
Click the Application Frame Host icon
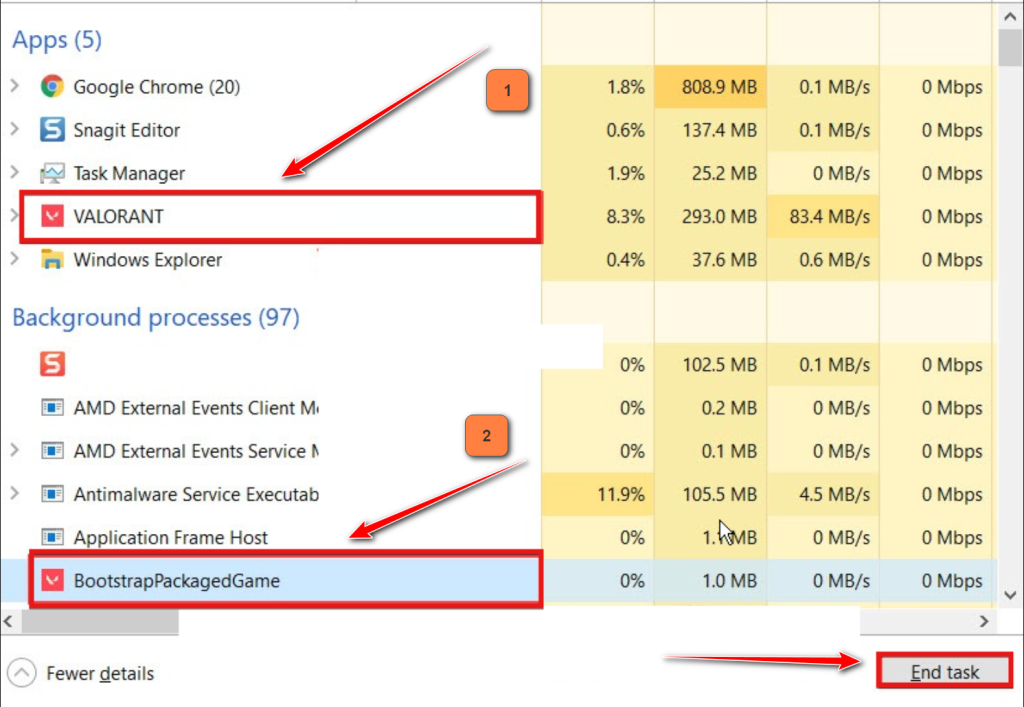tap(52, 537)
